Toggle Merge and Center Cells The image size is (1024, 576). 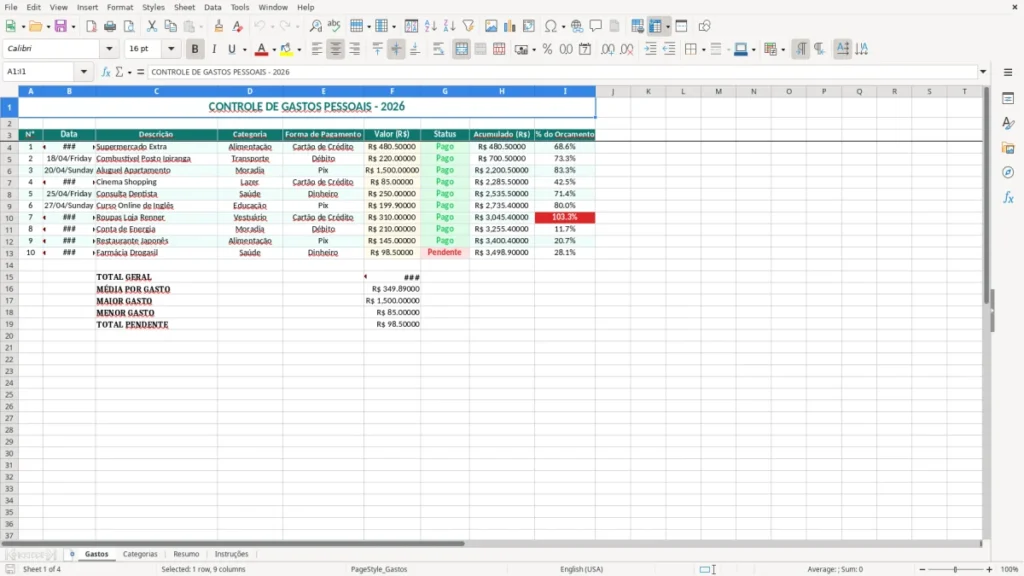click(462, 49)
